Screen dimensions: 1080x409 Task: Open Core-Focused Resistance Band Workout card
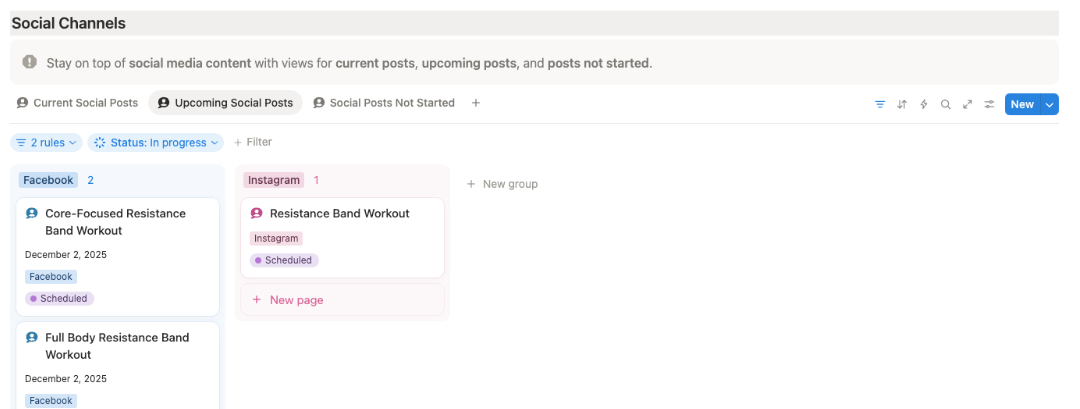coord(115,222)
